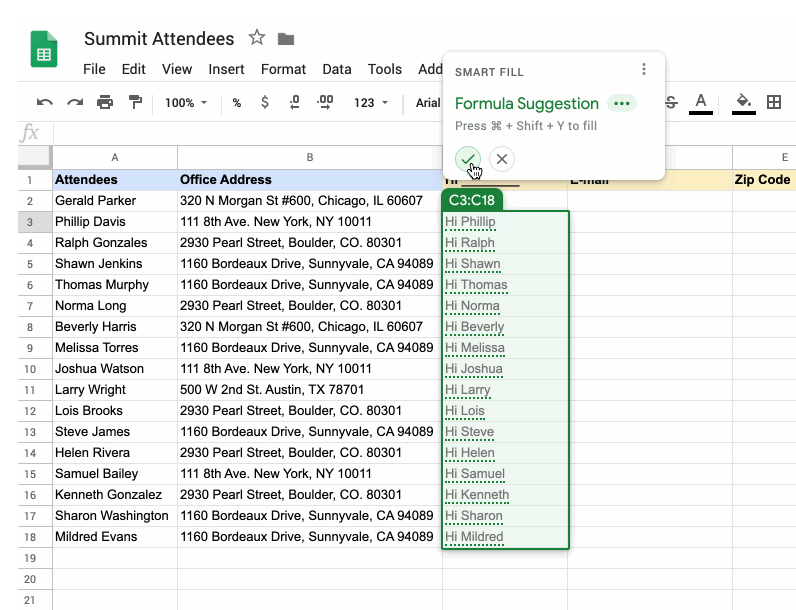Format as percent
This screenshot has height=610, width=796.
[237, 103]
